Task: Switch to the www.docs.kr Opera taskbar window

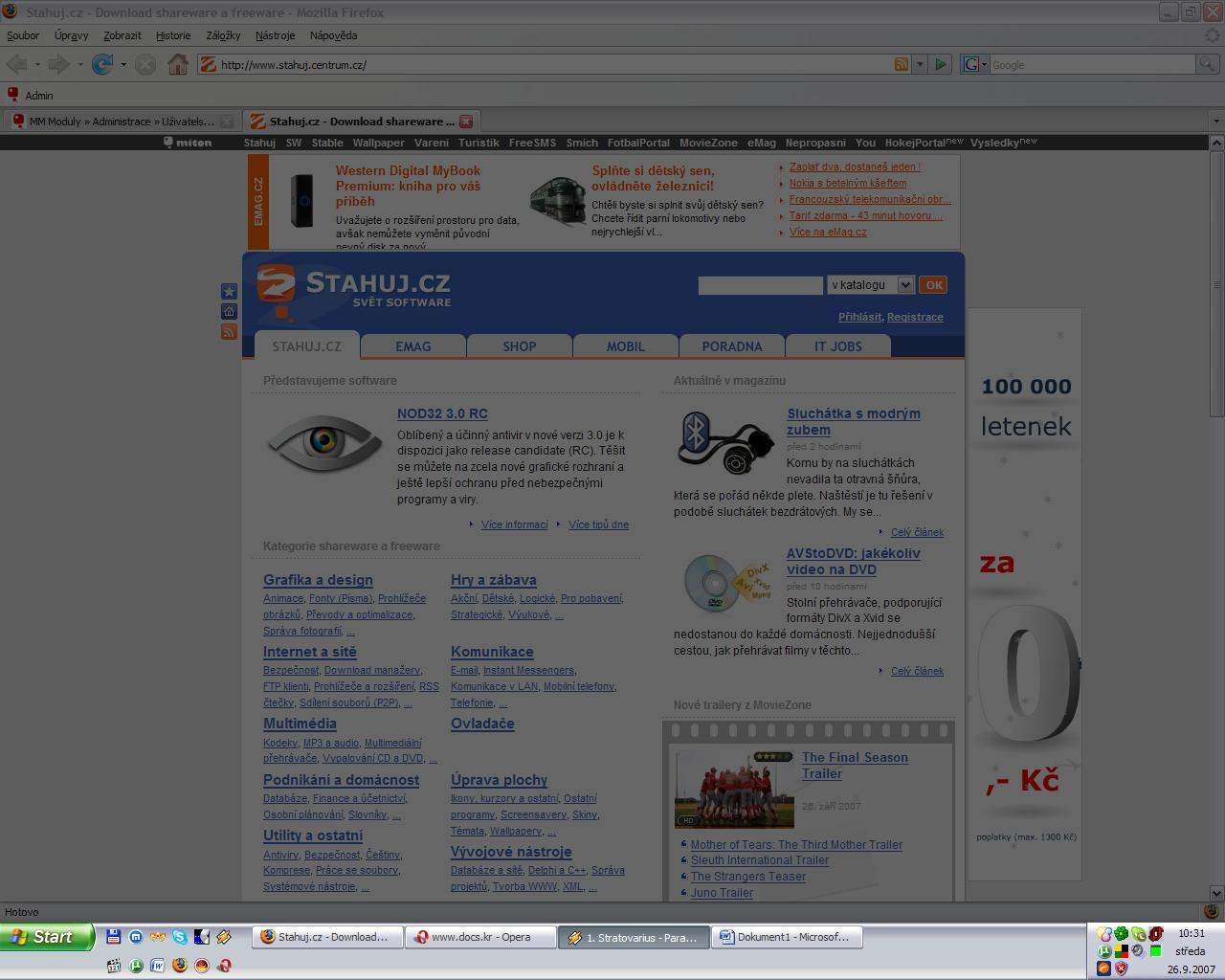Action: pos(481,937)
